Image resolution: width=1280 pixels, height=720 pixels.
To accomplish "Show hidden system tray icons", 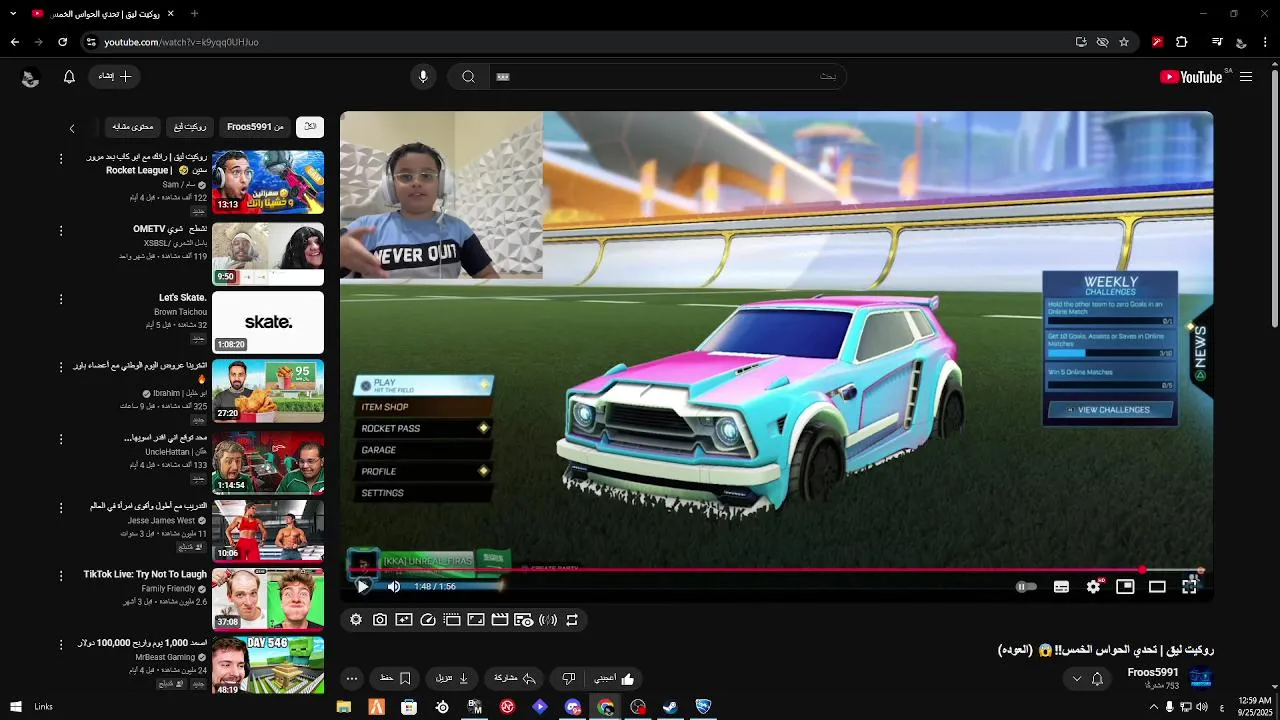I will [x=1153, y=707].
